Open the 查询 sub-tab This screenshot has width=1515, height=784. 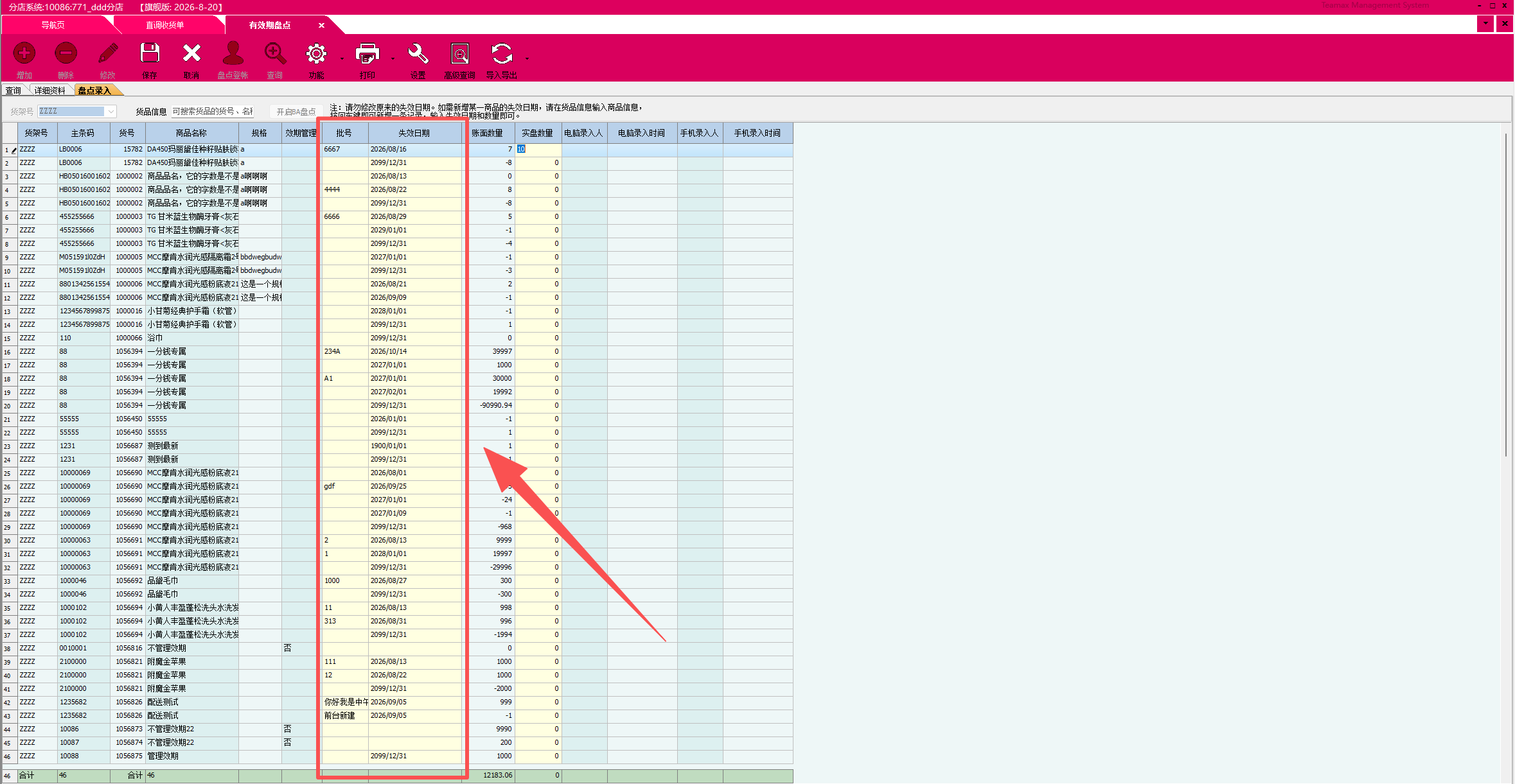coord(13,91)
